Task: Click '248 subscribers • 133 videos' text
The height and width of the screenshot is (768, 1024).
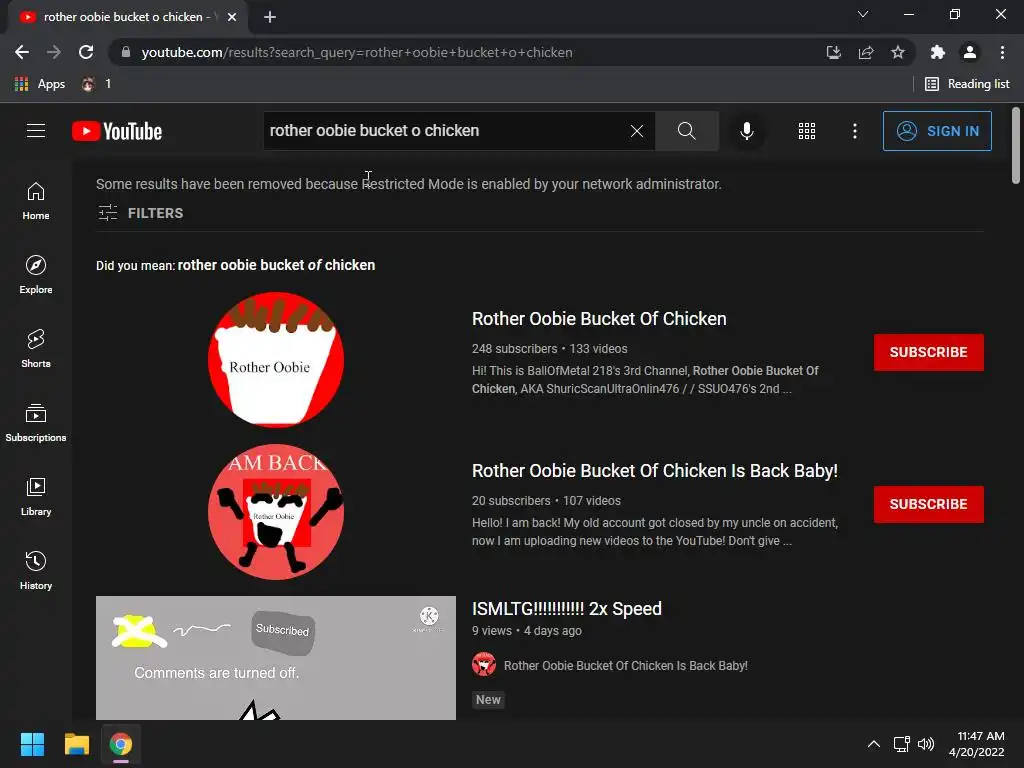Action: coord(549,349)
